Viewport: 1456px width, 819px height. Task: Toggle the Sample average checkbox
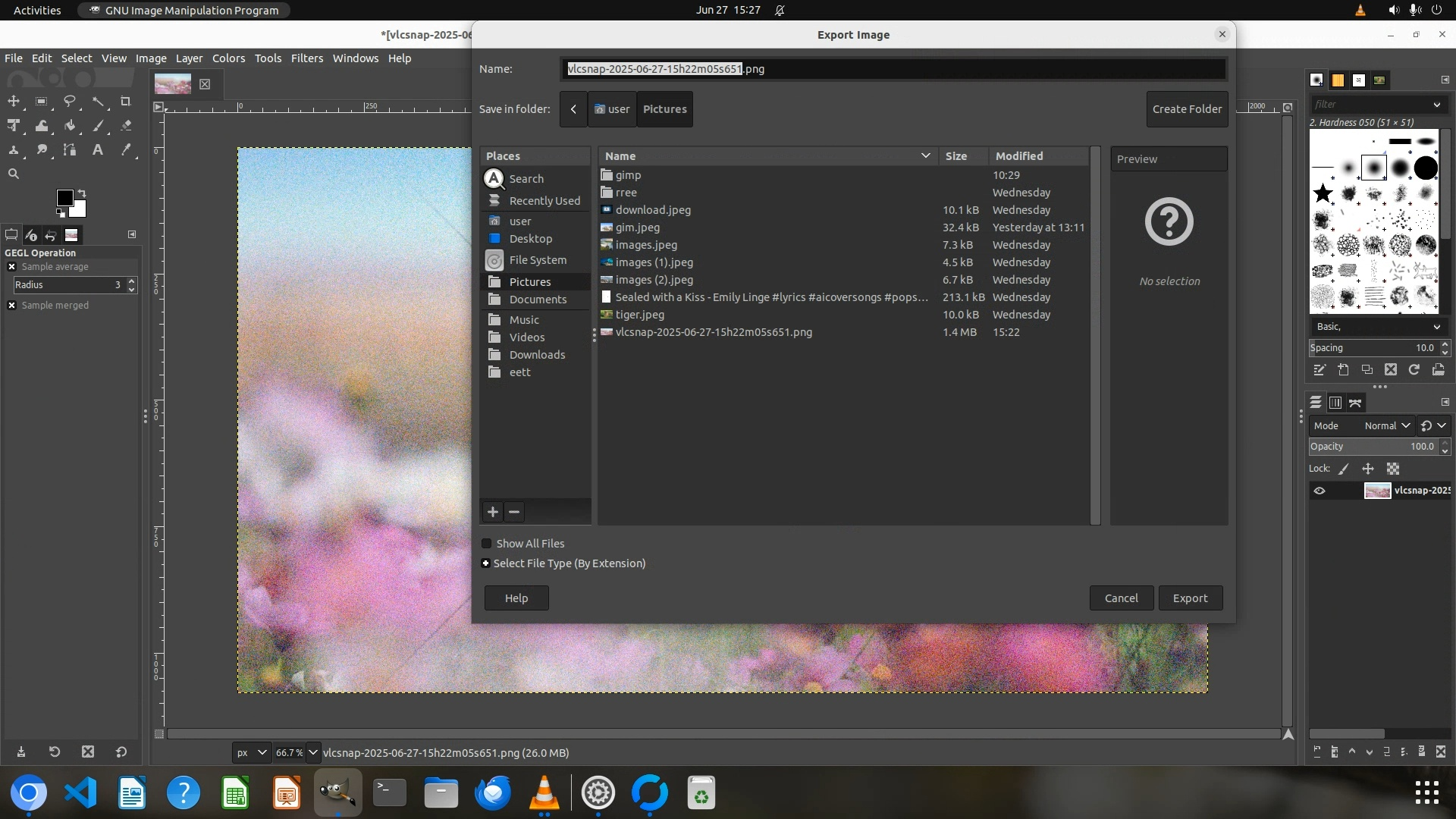[x=12, y=267]
